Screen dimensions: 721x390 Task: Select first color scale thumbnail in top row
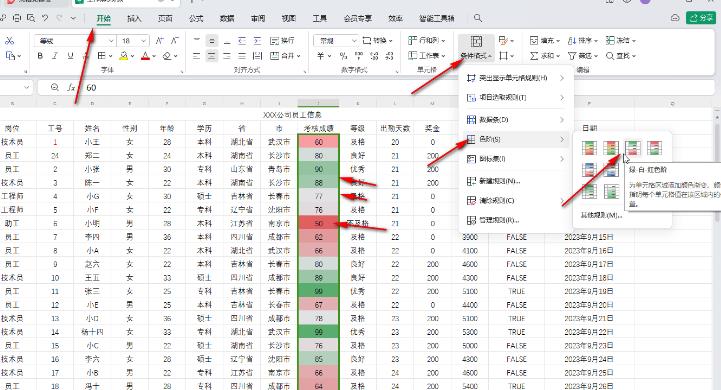coord(589,148)
